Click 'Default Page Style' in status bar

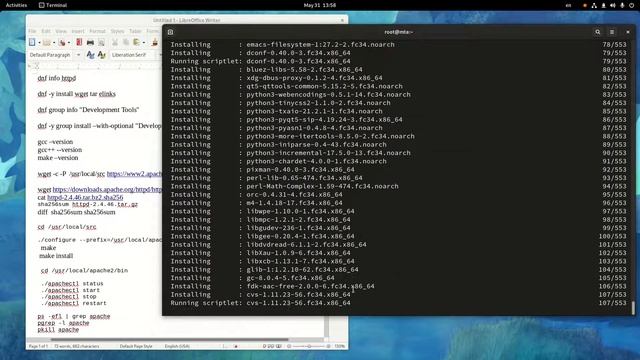(x=136, y=346)
